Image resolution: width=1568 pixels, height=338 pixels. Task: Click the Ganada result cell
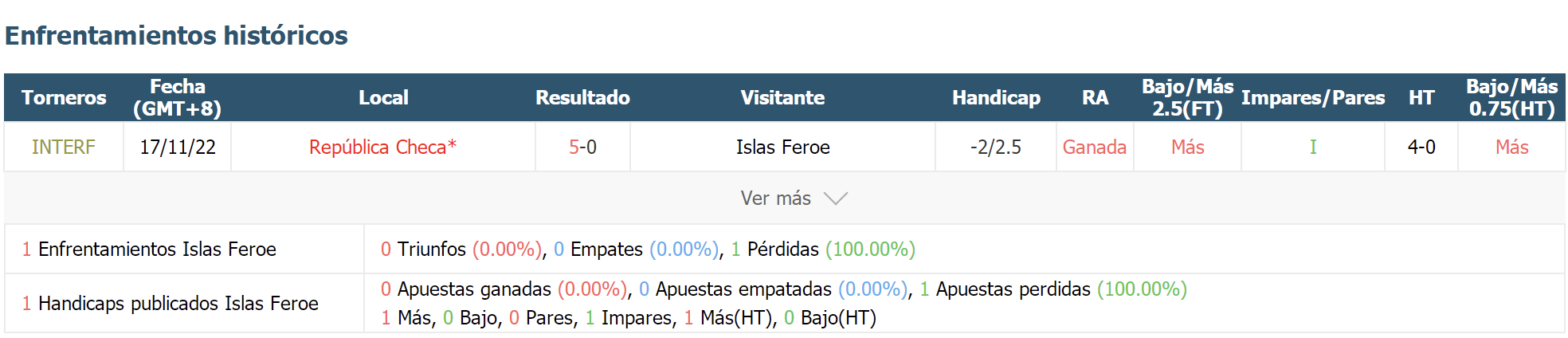[1095, 147]
